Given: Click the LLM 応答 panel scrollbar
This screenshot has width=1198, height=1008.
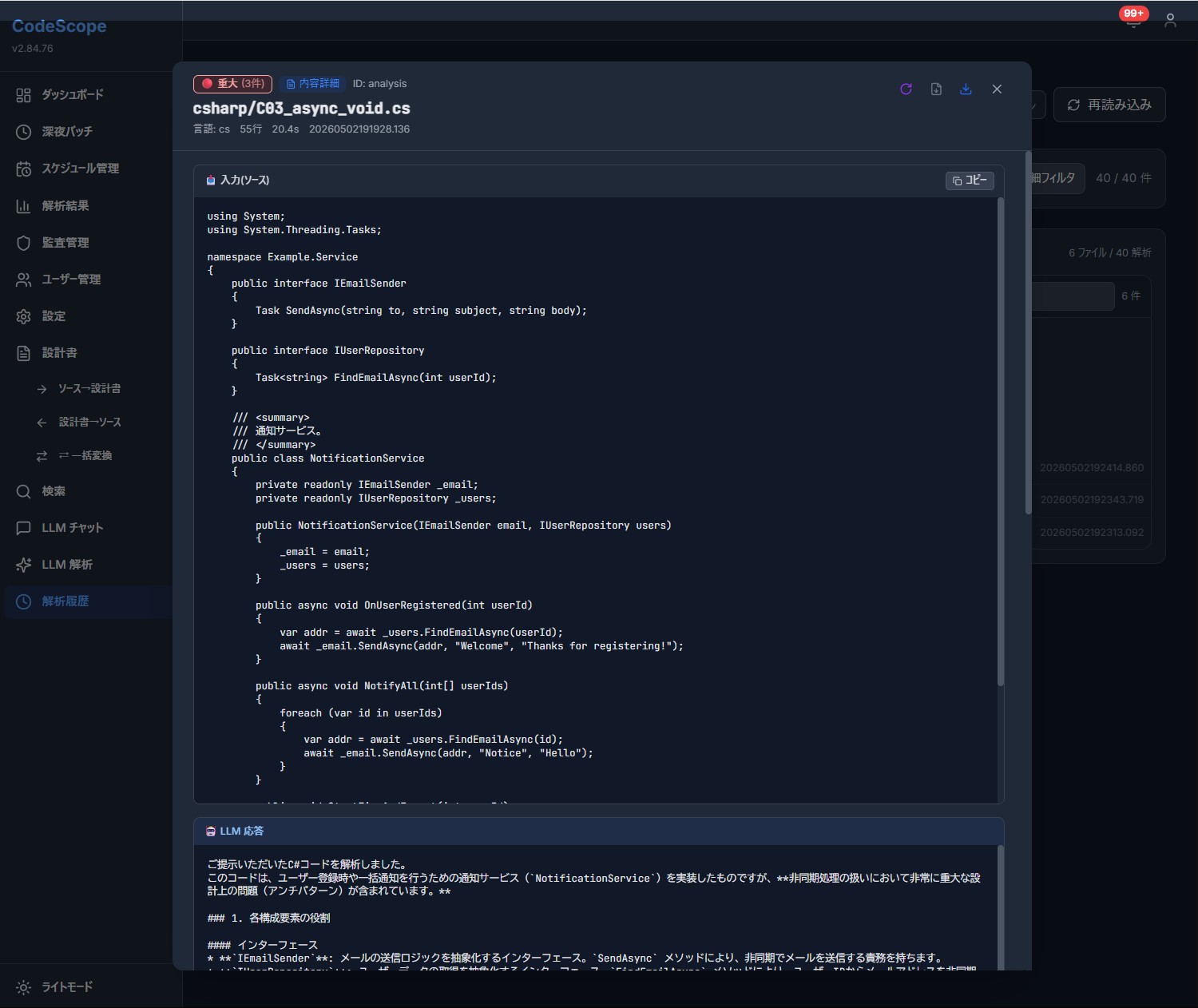Looking at the screenshot, I should click(1001, 907).
